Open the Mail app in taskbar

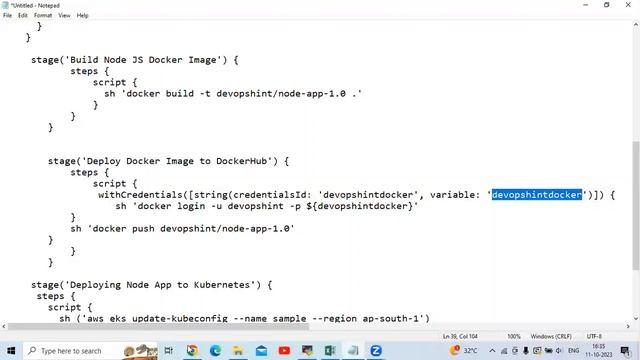pyautogui.click(x=261, y=351)
